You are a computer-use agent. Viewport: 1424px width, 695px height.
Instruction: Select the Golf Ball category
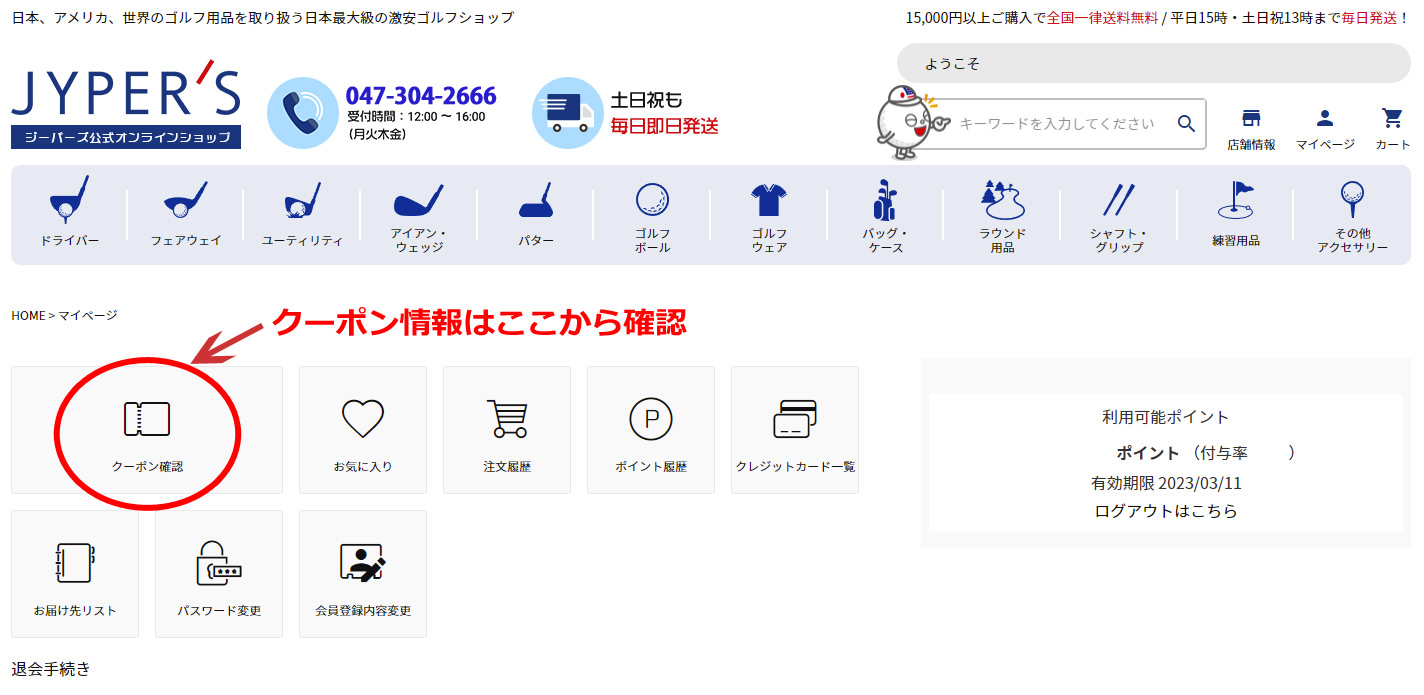652,213
